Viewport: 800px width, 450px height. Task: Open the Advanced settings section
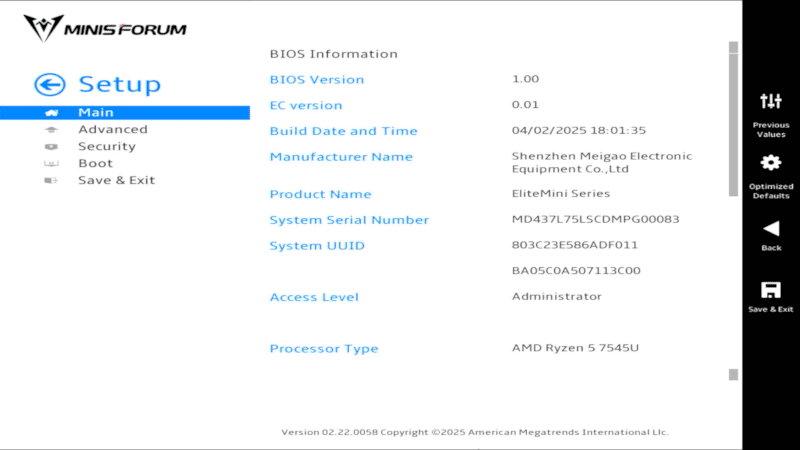113,129
